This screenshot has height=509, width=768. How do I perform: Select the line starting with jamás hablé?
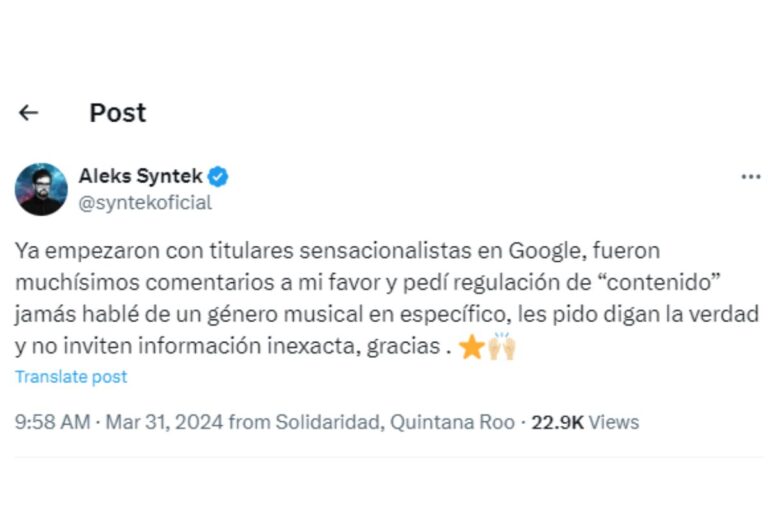click(386, 315)
